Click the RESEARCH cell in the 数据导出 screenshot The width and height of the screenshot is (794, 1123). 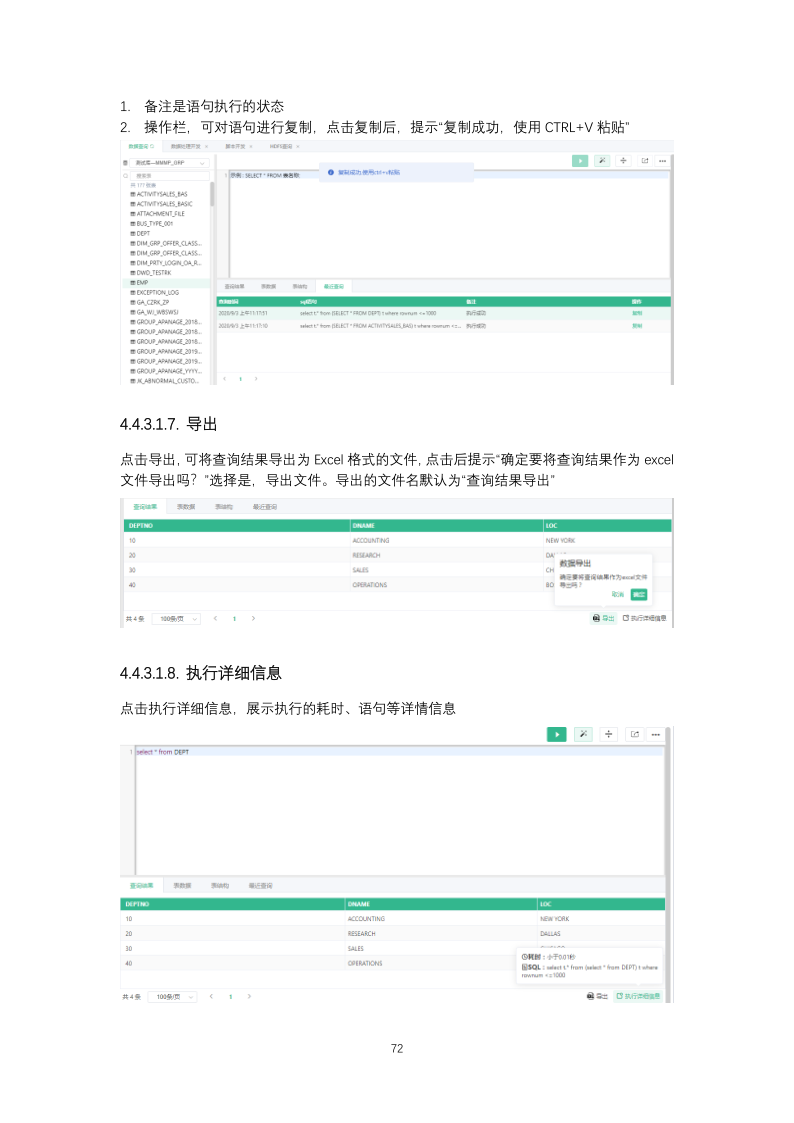366,555
